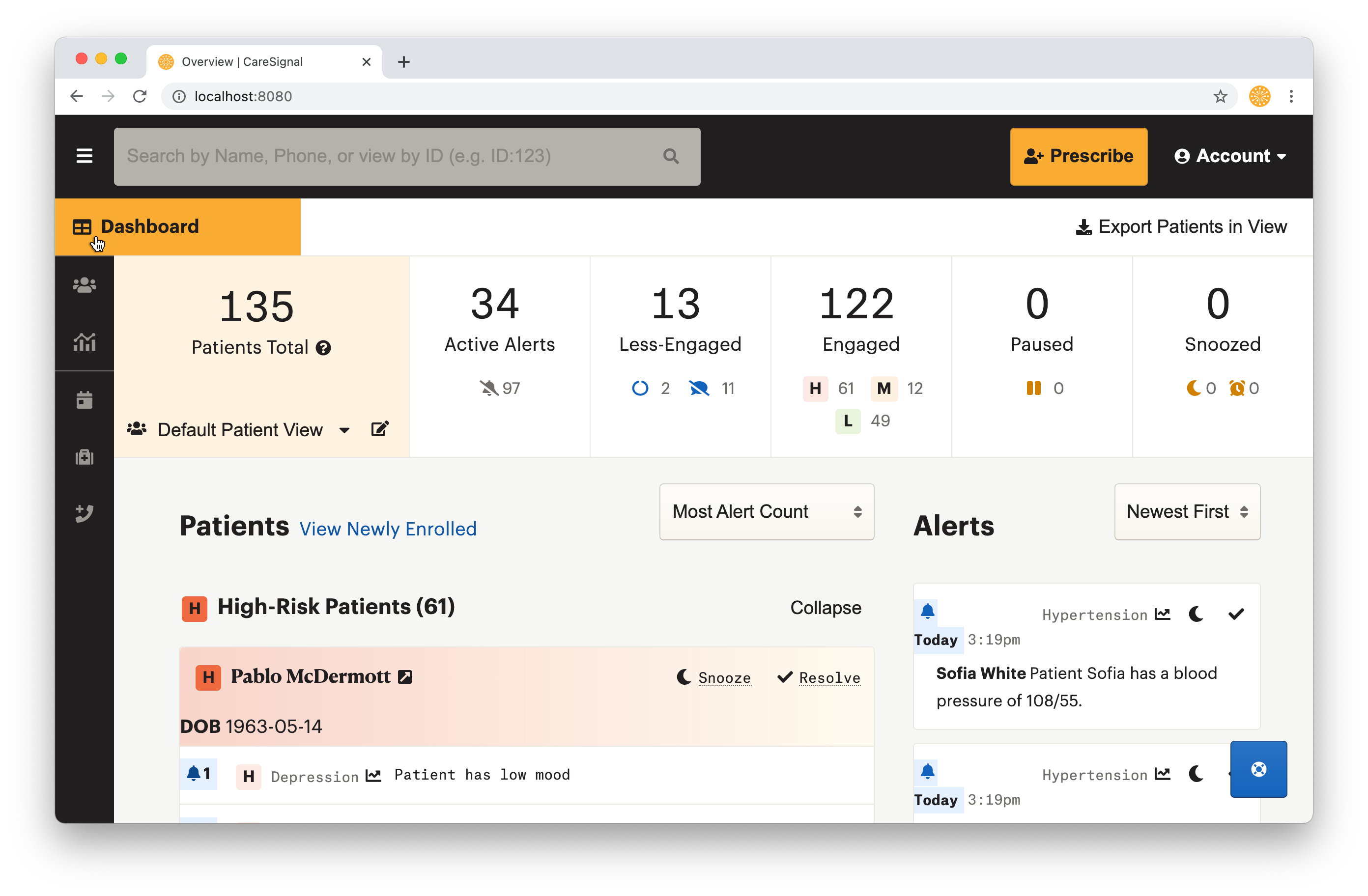The width and height of the screenshot is (1368, 896).
Task: Open the calendar sidebar icon
Action: coord(85,399)
